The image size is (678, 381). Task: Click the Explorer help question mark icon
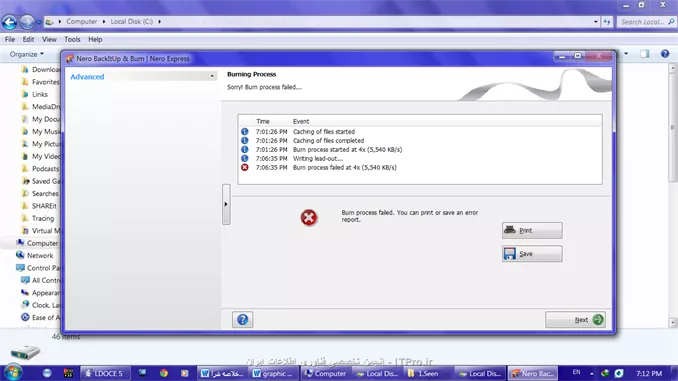665,54
